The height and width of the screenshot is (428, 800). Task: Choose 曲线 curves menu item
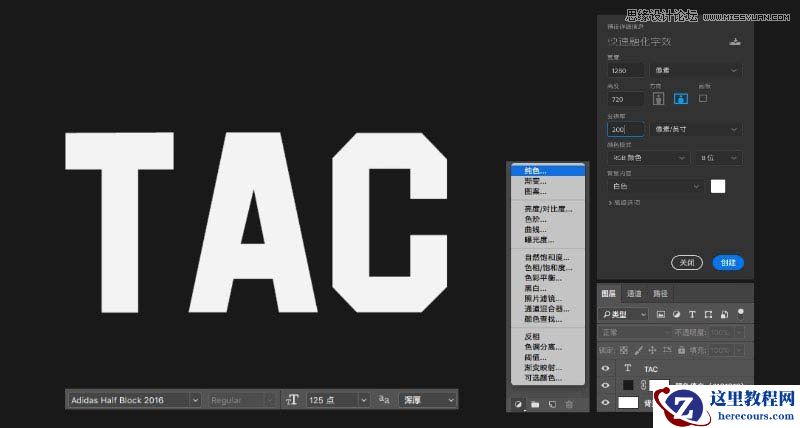pyautogui.click(x=548, y=229)
